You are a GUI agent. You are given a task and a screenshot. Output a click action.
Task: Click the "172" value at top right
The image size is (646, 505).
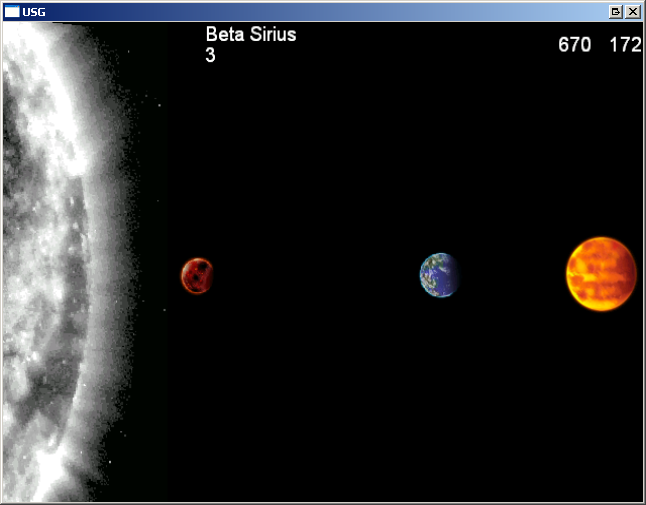pyautogui.click(x=625, y=44)
